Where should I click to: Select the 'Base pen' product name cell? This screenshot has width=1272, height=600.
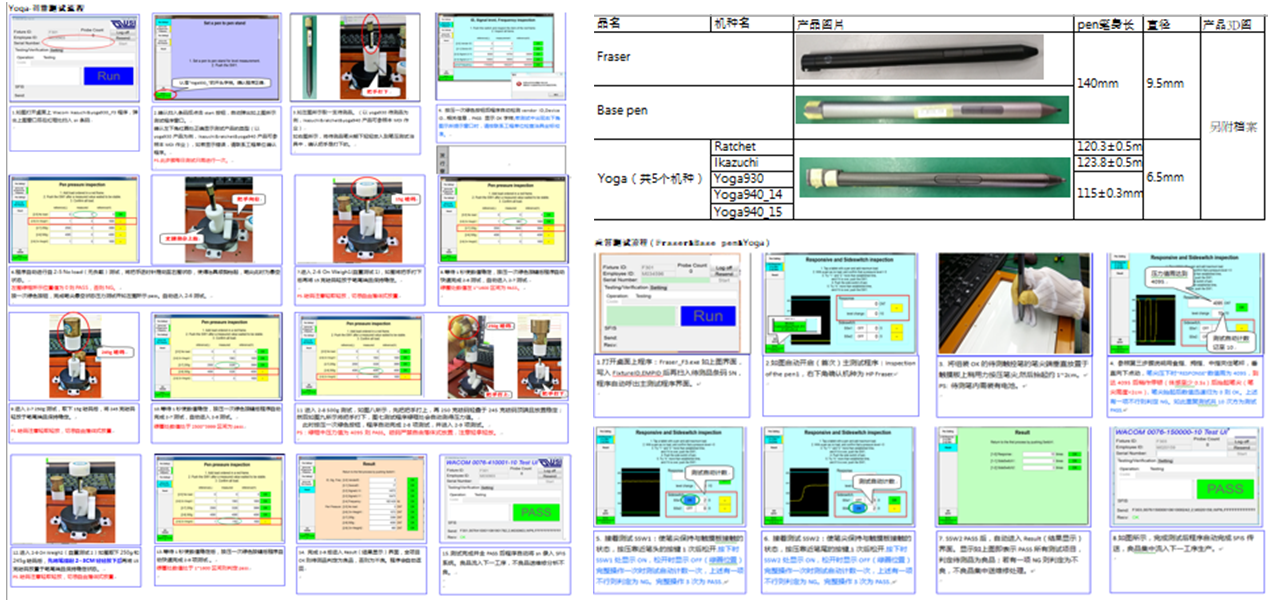pyautogui.click(x=653, y=109)
